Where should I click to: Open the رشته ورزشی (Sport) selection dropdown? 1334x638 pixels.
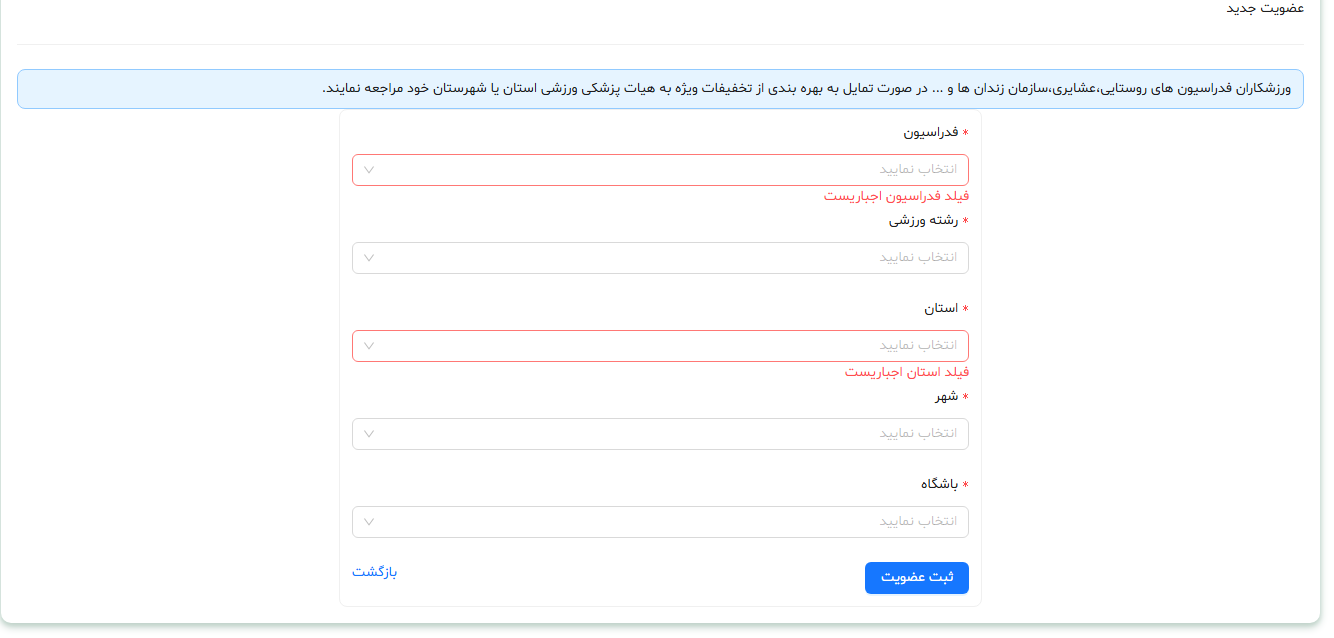coord(660,257)
